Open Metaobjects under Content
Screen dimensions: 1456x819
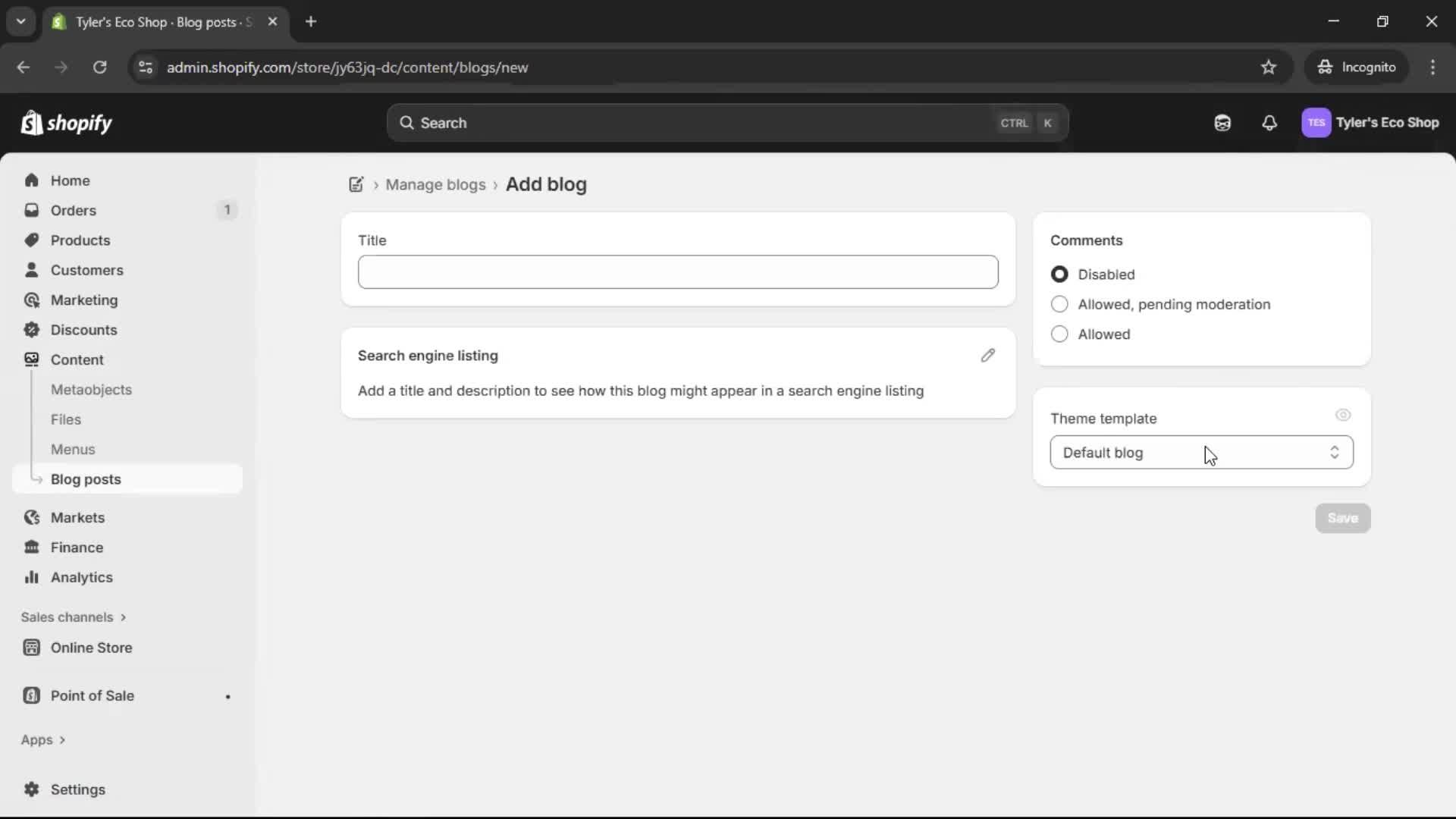tap(91, 390)
